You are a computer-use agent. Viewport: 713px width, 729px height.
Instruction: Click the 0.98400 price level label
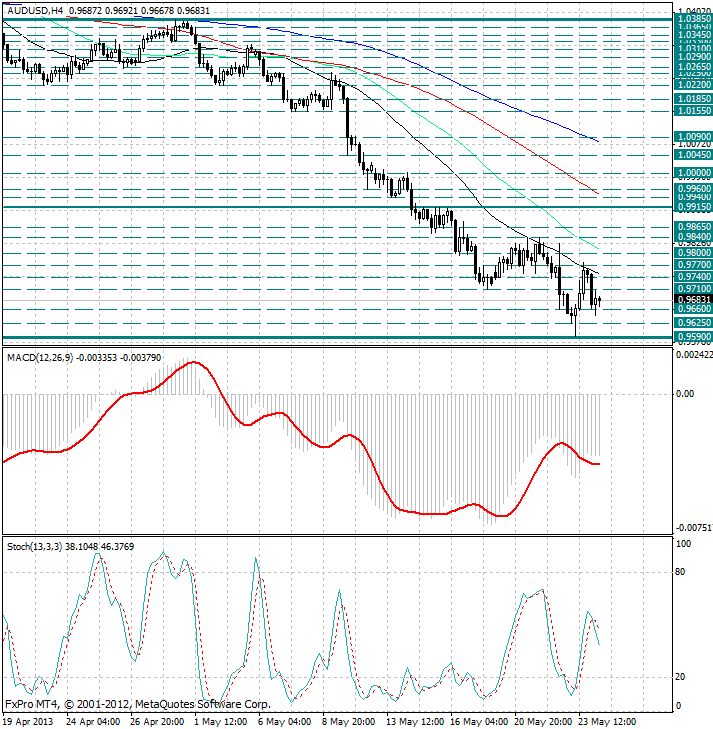pyautogui.click(x=693, y=237)
